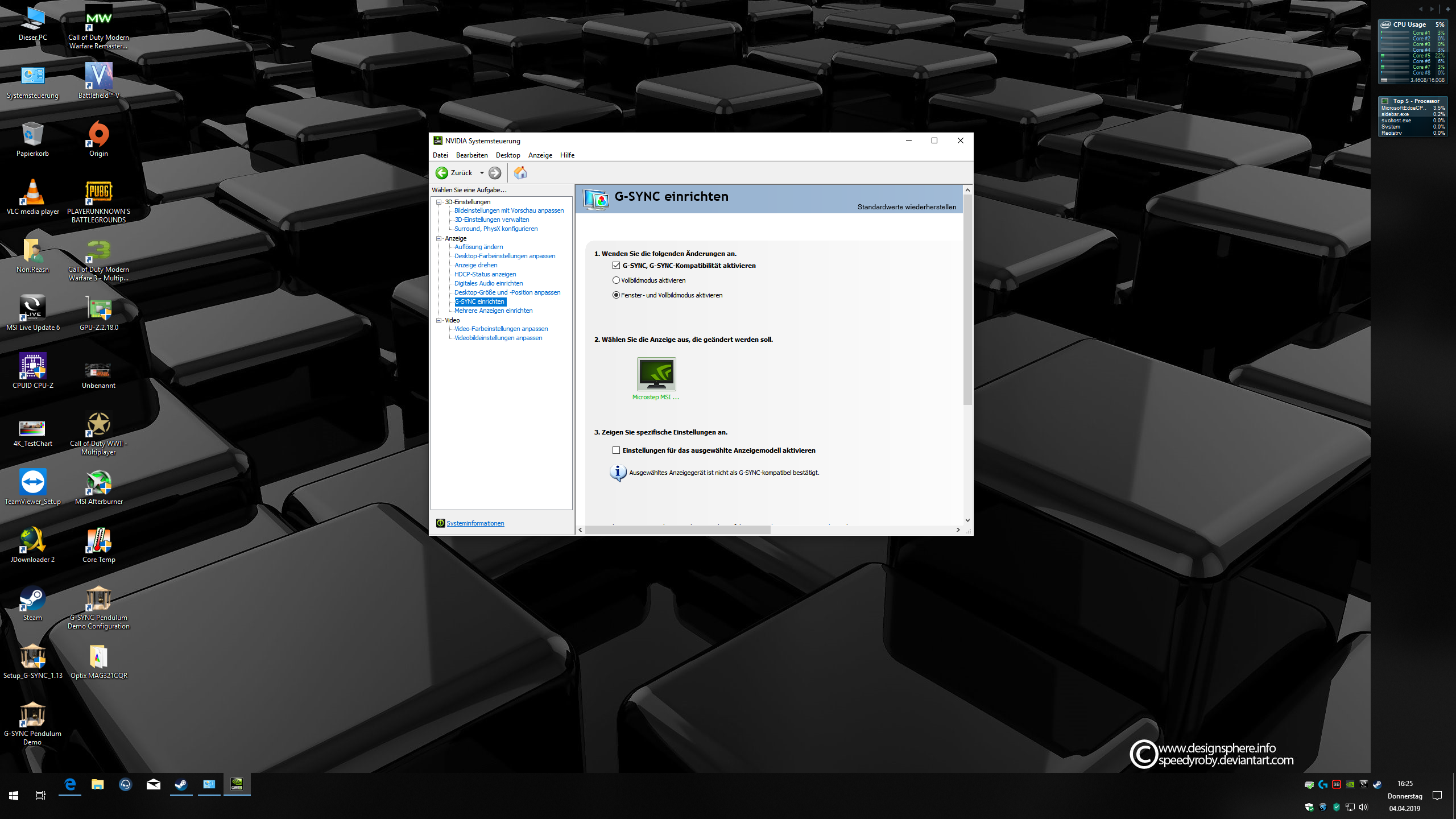Open GPU-Z desktop shortcut icon
1456x819 pixels.
tap(98, 308)
